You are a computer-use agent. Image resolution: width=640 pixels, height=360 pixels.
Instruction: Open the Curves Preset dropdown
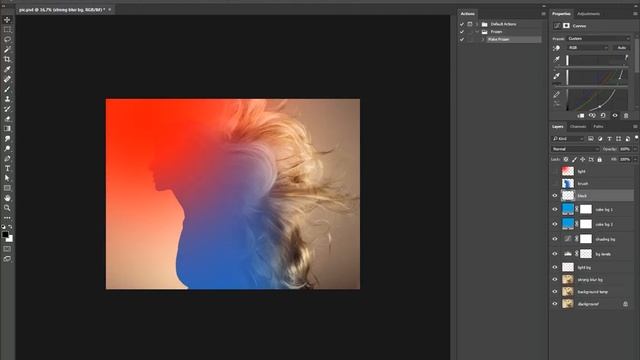tap(598, 38)
